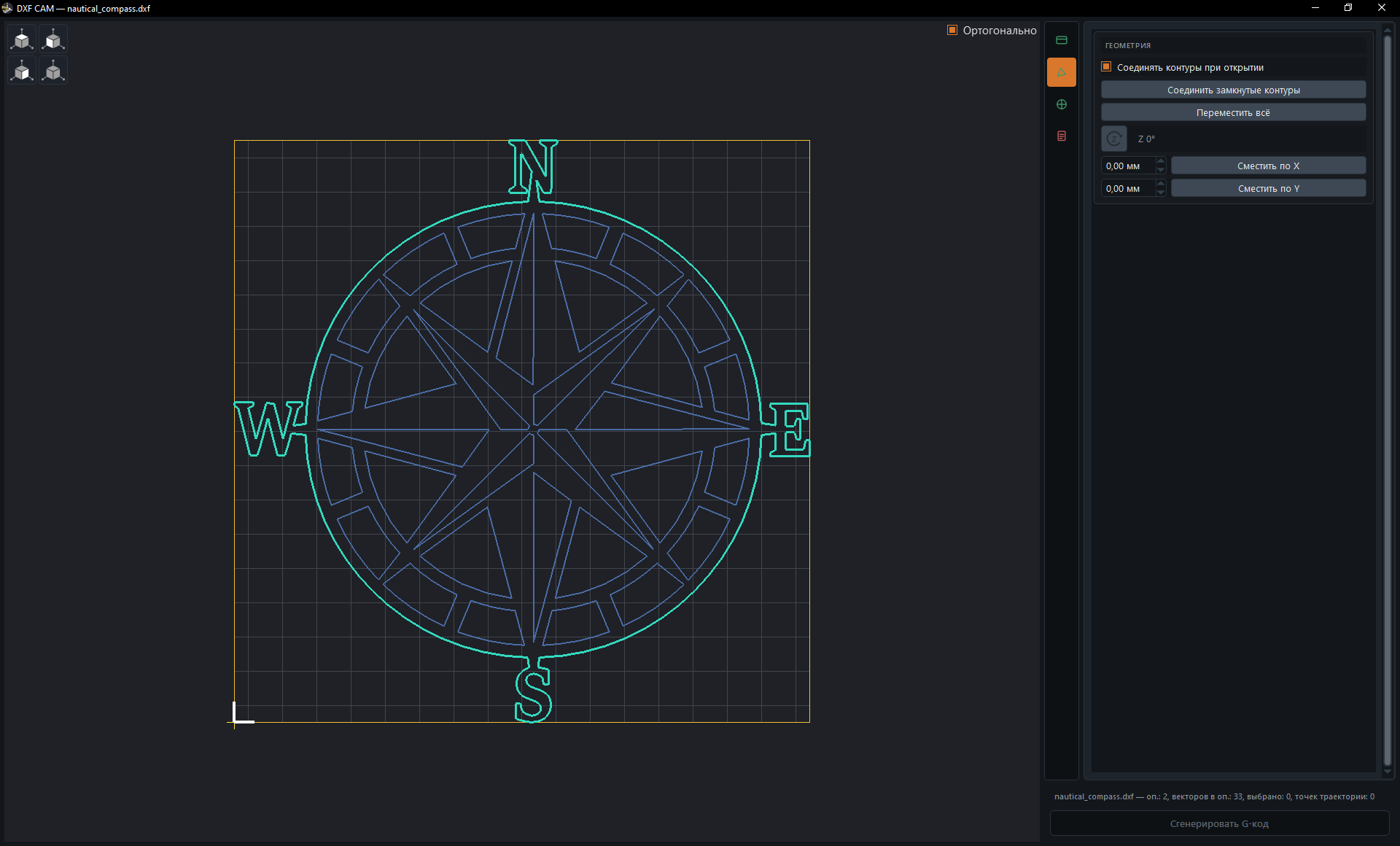
Task: Click the nautical_compass.dxf status bar text
Action: click(1214, 796)
